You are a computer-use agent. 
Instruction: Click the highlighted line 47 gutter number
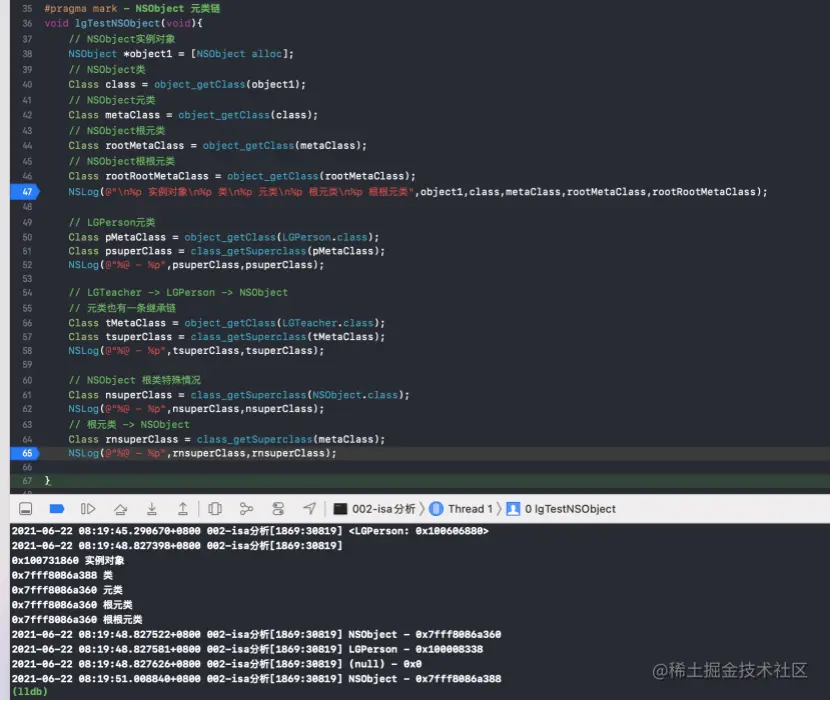pyautogui.click(x=27, y=191)
